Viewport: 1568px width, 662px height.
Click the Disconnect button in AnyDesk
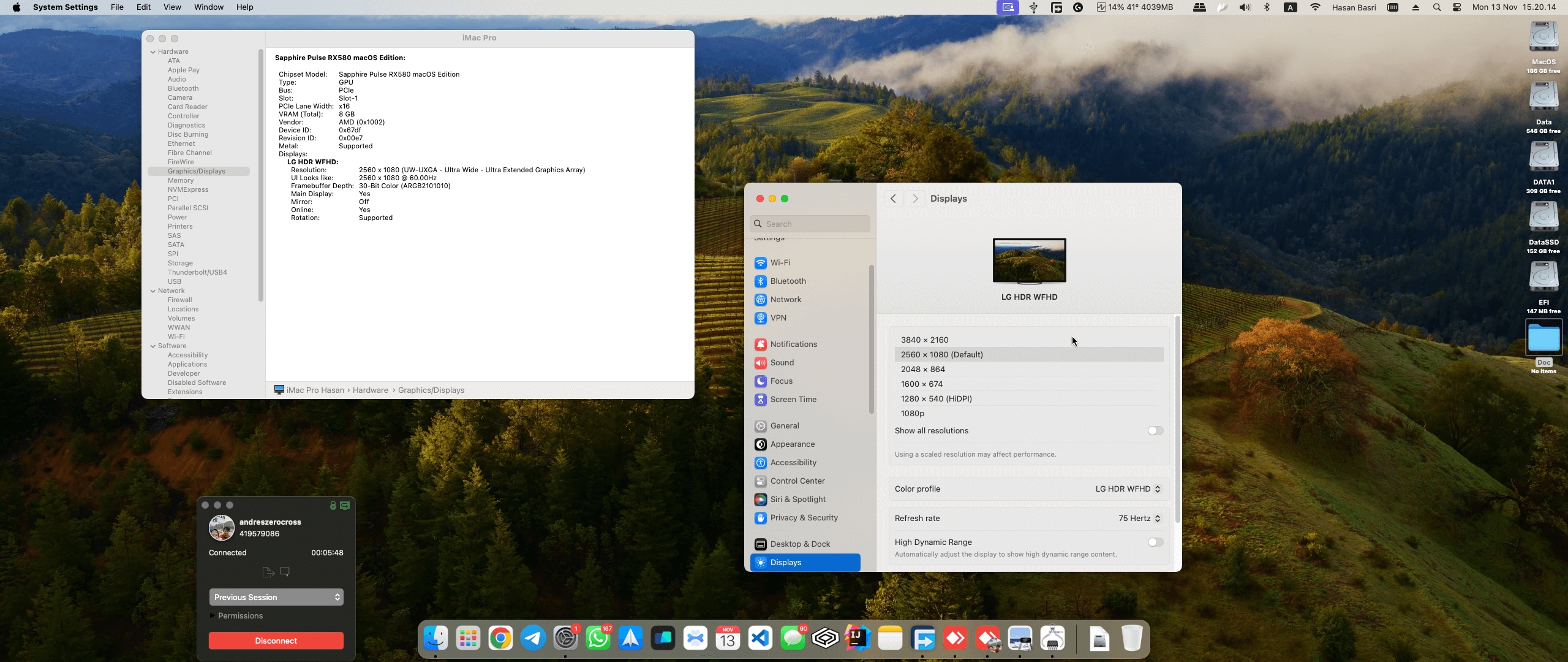pyautogui.click(x=276, y=641)
